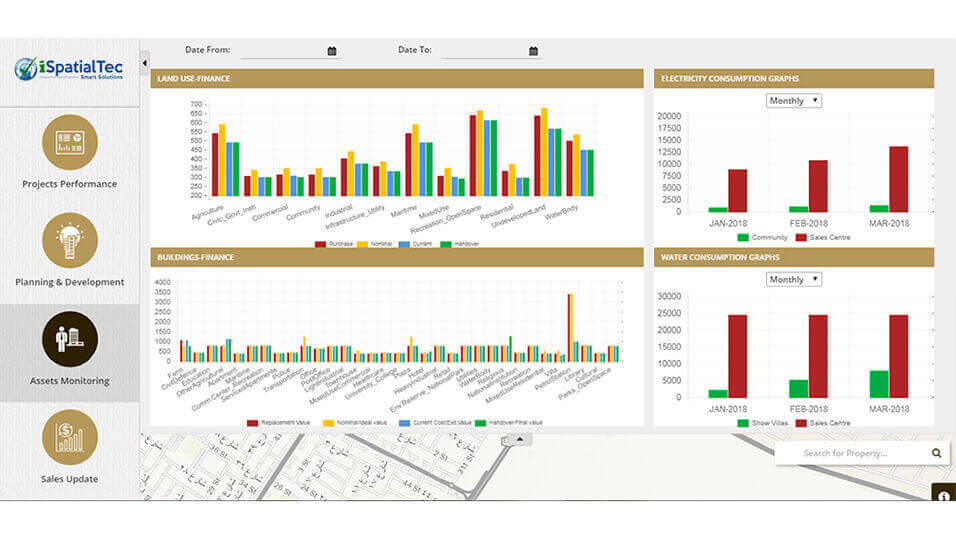The height and width of the screenshot is (538, 956).
Task: Click the Date From calendar icon
Action: (332, 51)
